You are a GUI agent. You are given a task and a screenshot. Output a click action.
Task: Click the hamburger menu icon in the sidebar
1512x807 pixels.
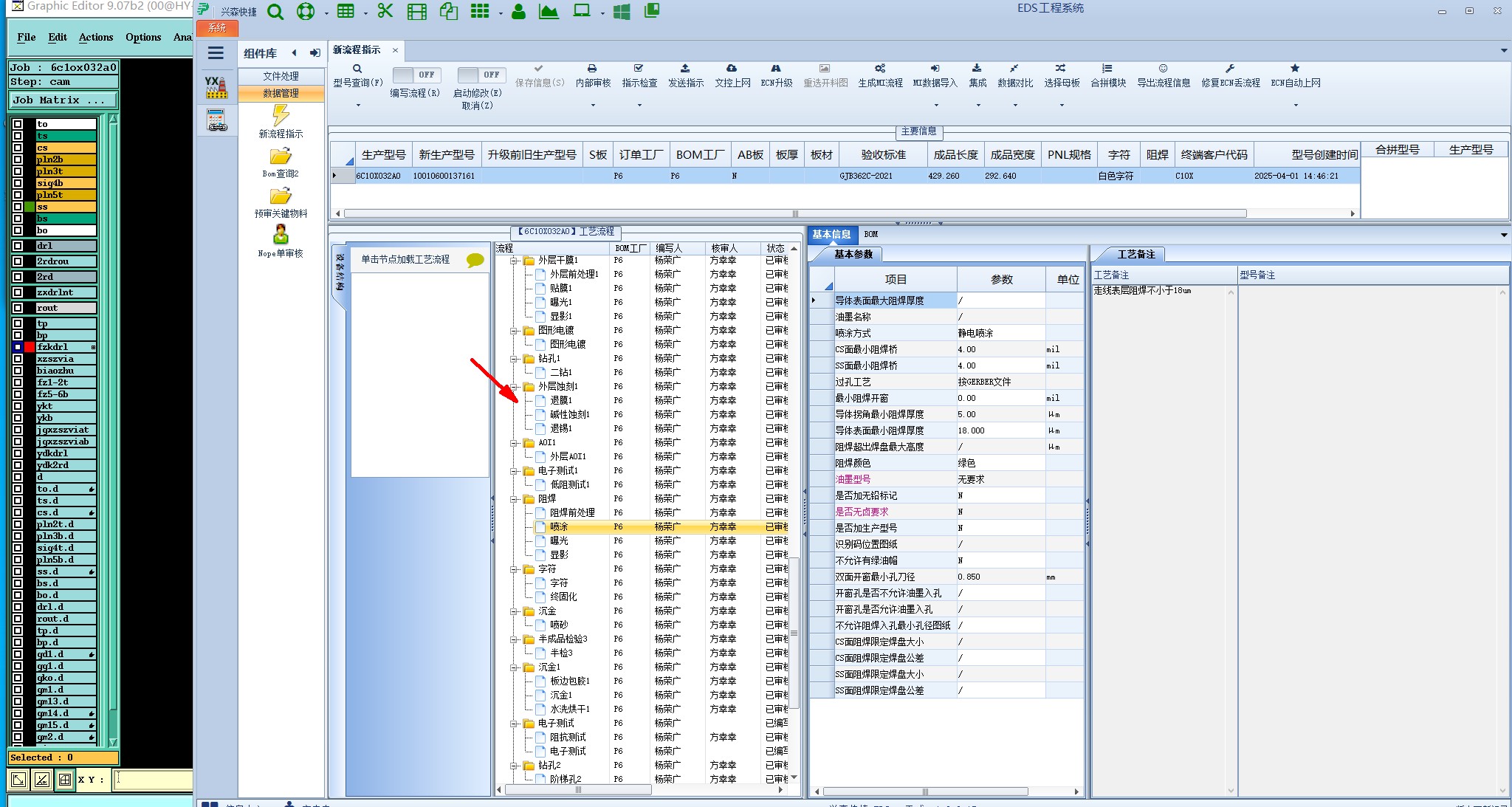(x=216, y=52)
